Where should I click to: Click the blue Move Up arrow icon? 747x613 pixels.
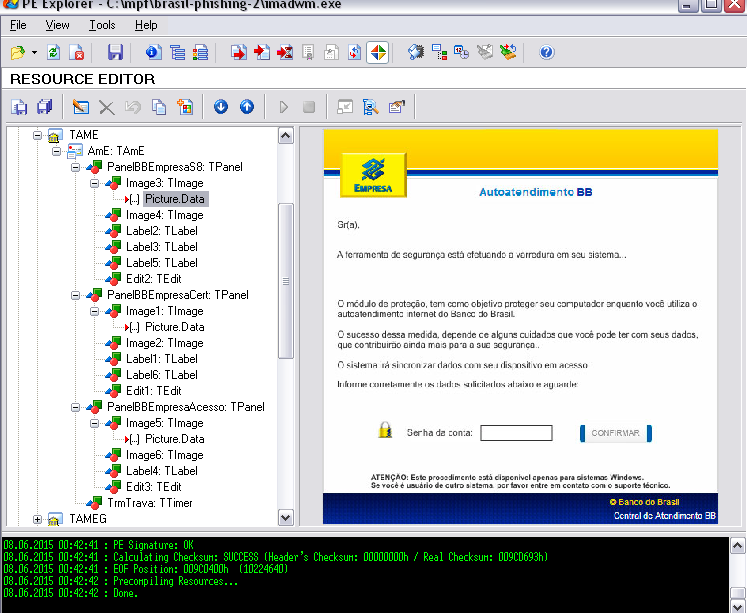(x=247, y=107)
